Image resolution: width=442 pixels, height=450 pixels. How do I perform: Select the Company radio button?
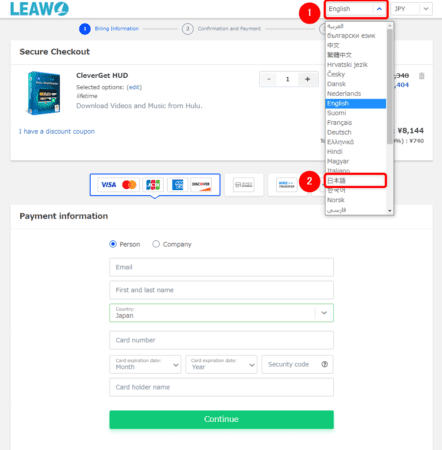[x=156, y=244]
